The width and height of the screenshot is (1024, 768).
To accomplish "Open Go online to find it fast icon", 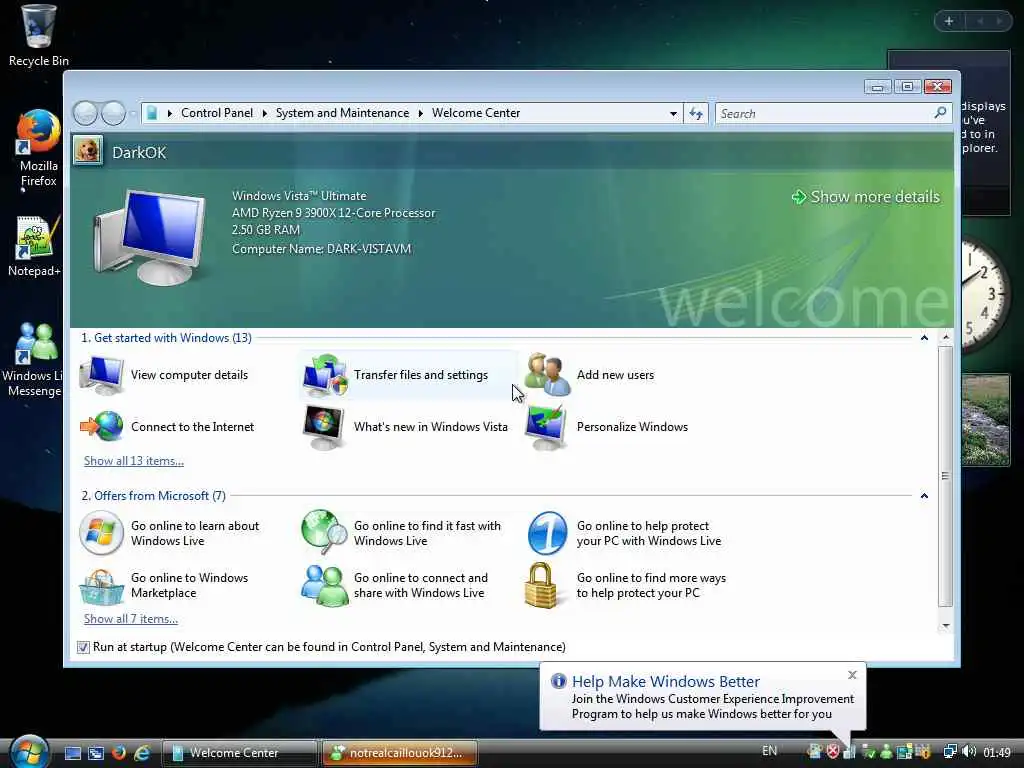I will click(x=325, y=532).
